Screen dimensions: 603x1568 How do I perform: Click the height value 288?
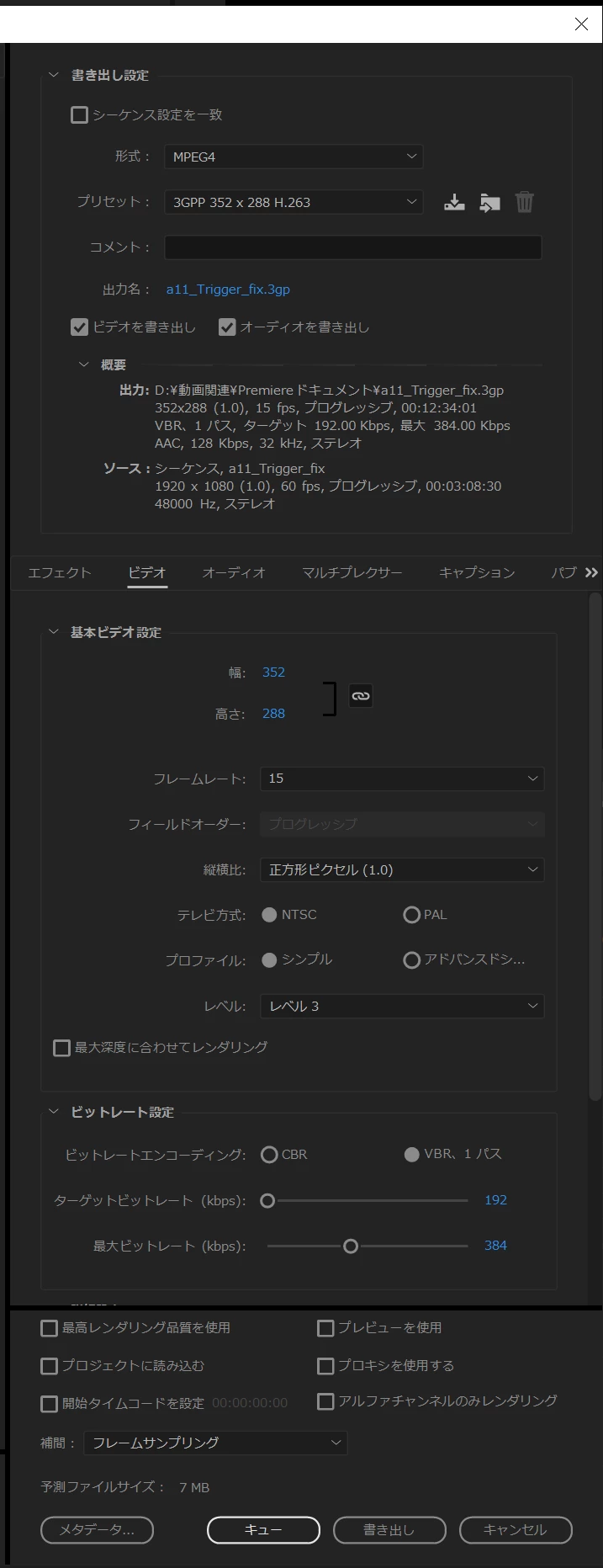pos(273,714)
